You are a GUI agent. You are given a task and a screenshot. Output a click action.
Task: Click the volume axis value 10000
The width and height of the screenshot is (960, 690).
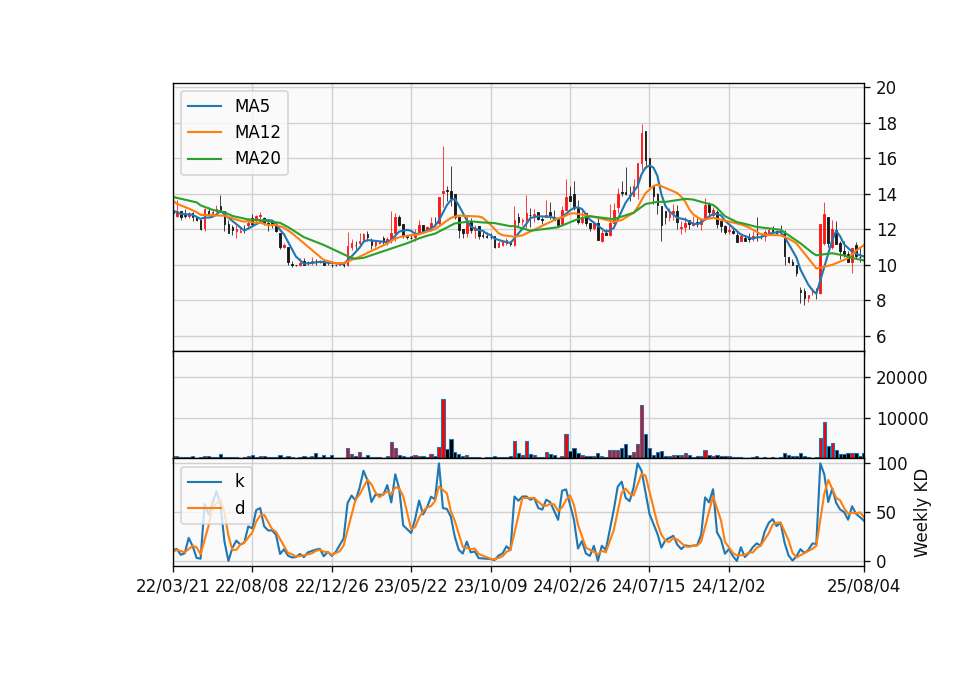coord(901,419)
